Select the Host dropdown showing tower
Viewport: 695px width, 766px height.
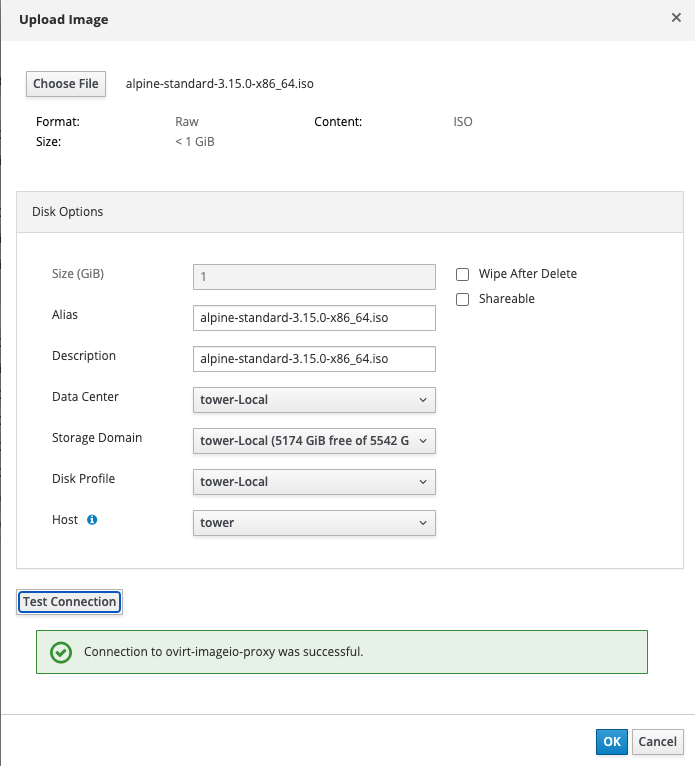click(314, 523)
